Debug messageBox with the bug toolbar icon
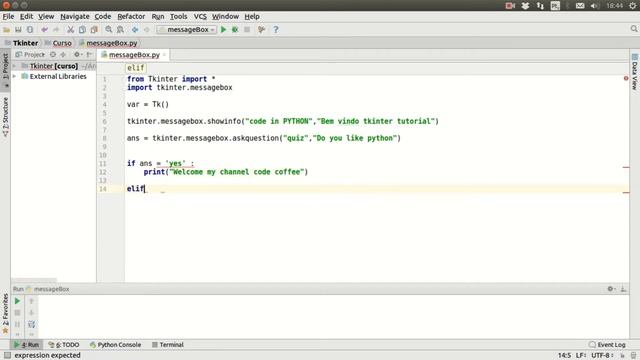This screenshot has height=360, width=640. point(235,29)
